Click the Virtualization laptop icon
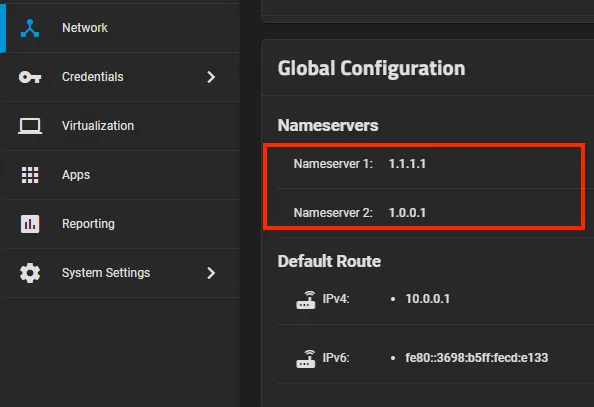 (30, 126)
